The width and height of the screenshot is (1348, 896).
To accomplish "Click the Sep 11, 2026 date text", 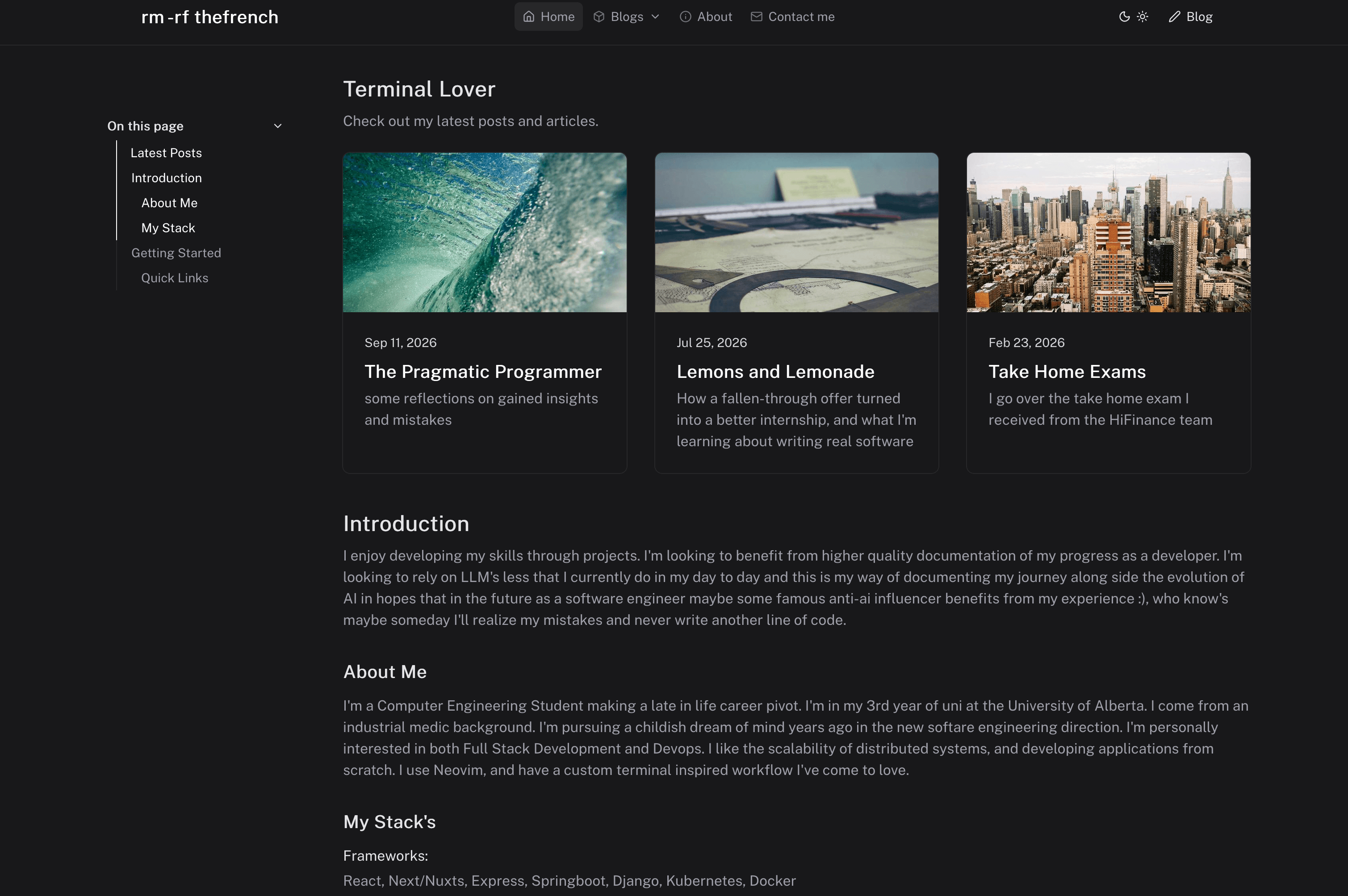I will (x=401, y=342).
